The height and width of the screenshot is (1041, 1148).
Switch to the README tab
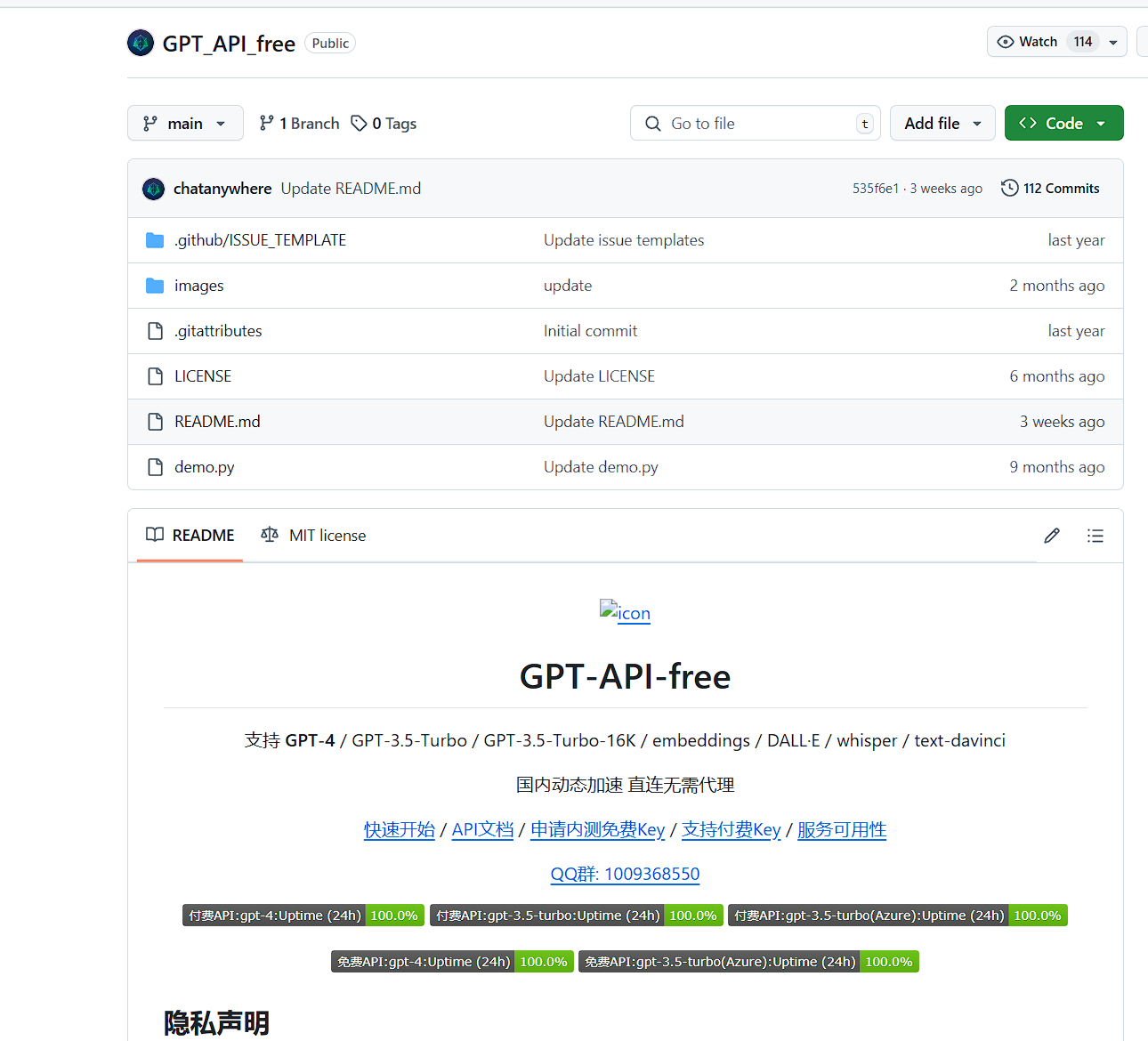pos(190,535)
